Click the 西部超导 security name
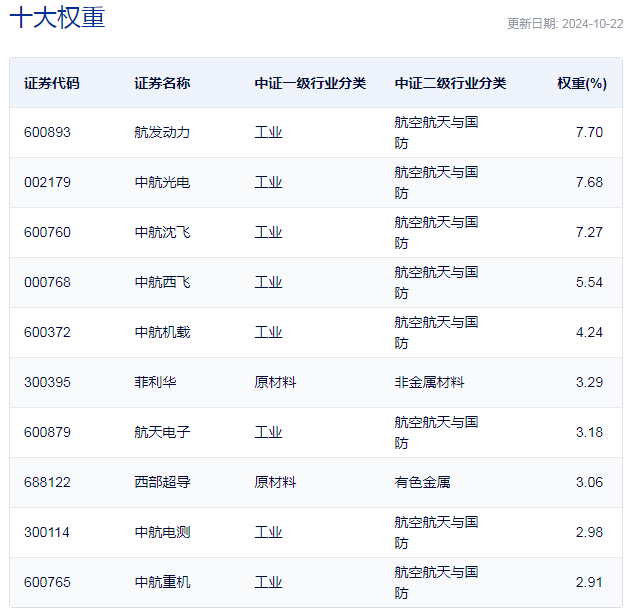Viewport: 628px width, 616px height. click(x=162, y=482)
